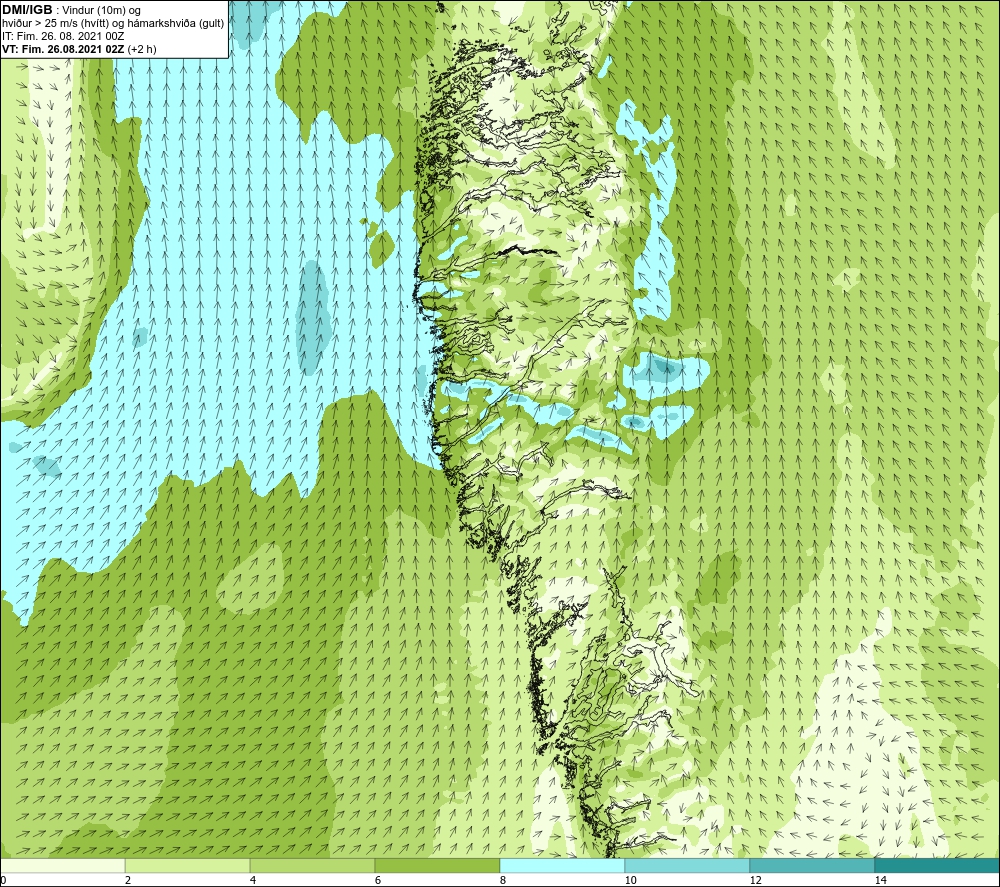1000x887 pixels.
Task: Click the 'VT: Fim. 26.08.2021 02Z (+2 h)' line
Action: pyautogui.click(x=80, y=49)
